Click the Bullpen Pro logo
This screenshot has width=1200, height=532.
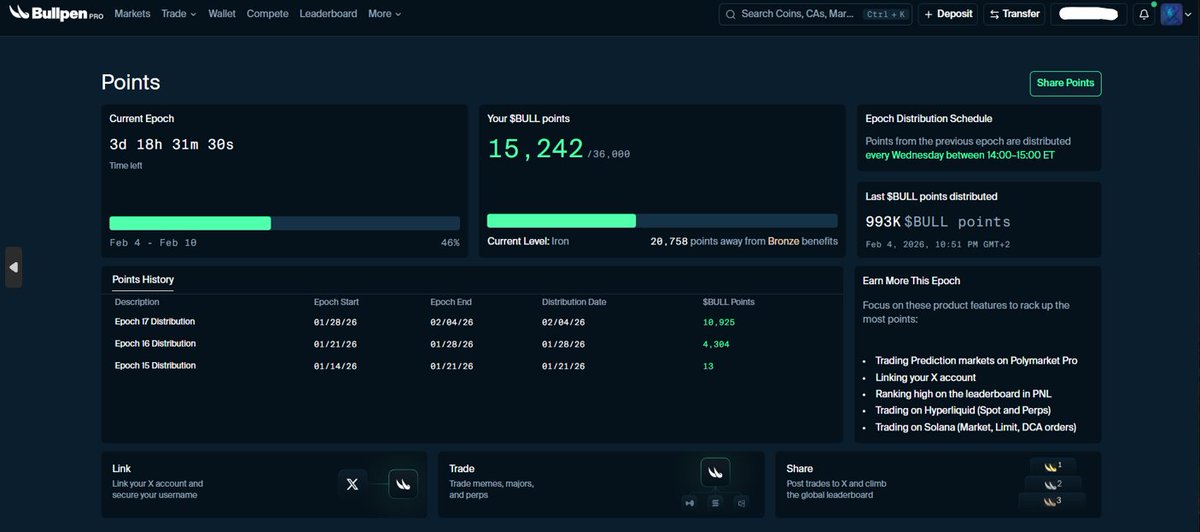pos(56,14)
